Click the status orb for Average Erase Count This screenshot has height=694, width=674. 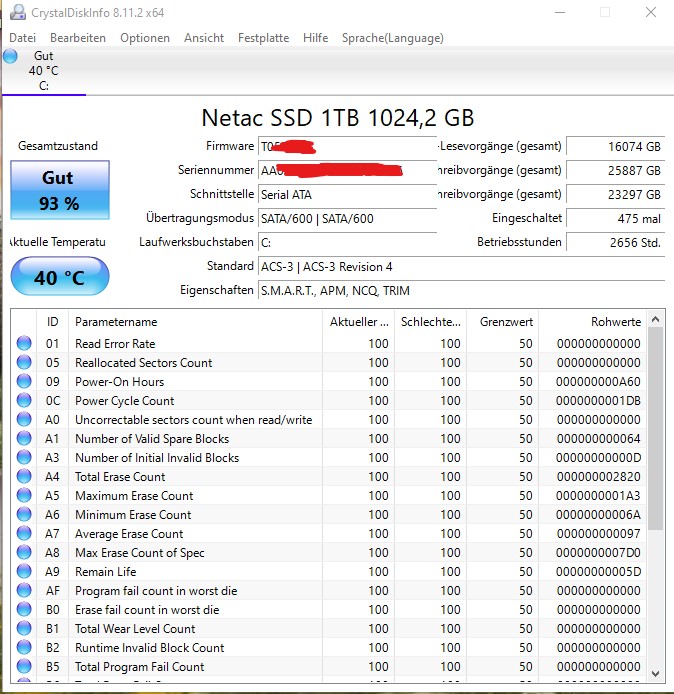pyautogui.click(x=24, y=533)
